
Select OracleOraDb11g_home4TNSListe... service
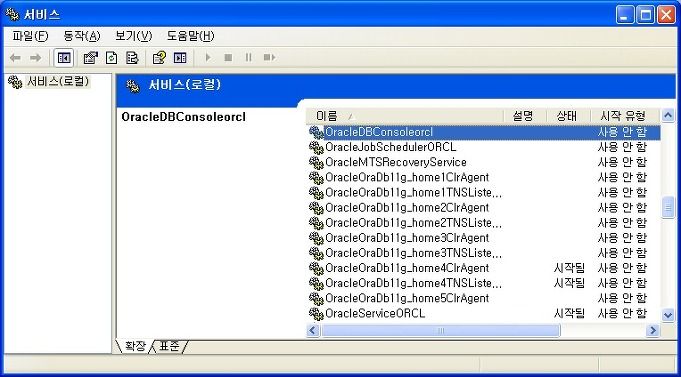413,283
